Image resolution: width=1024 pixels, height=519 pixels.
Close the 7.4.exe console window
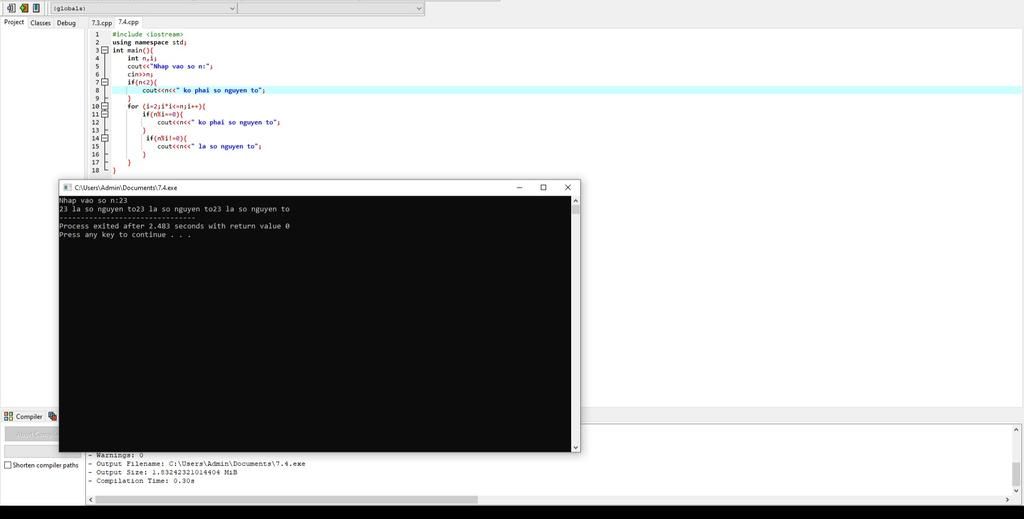567,188
